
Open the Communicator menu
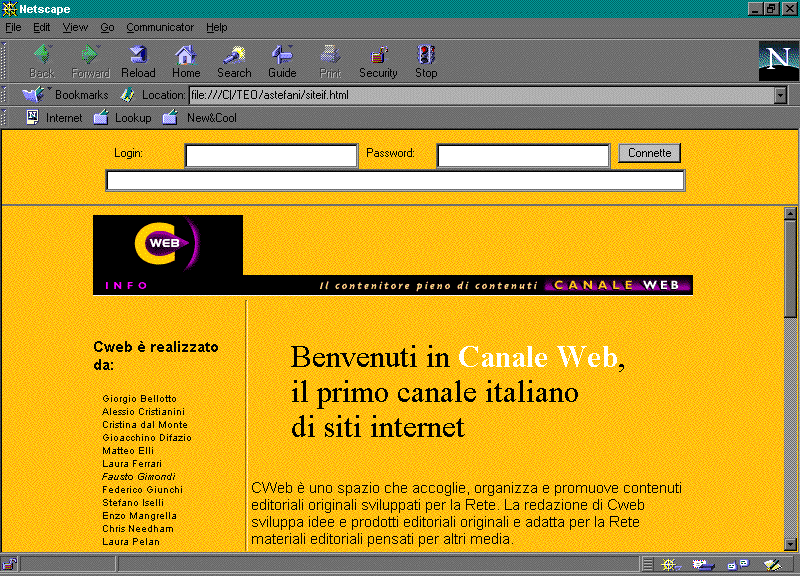click(x=160, y=28)
